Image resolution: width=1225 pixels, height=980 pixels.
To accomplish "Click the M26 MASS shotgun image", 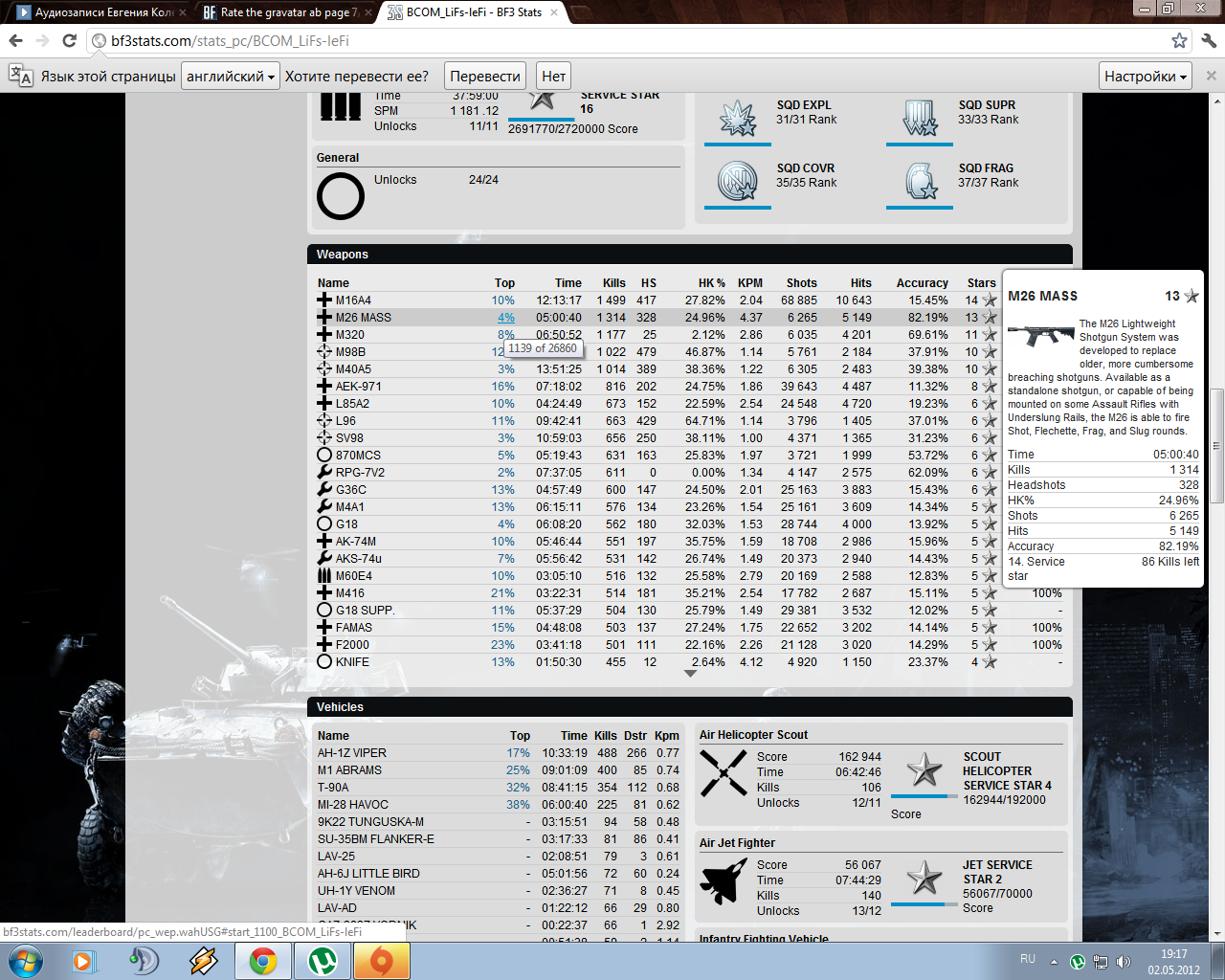I will coord(1041,336).
